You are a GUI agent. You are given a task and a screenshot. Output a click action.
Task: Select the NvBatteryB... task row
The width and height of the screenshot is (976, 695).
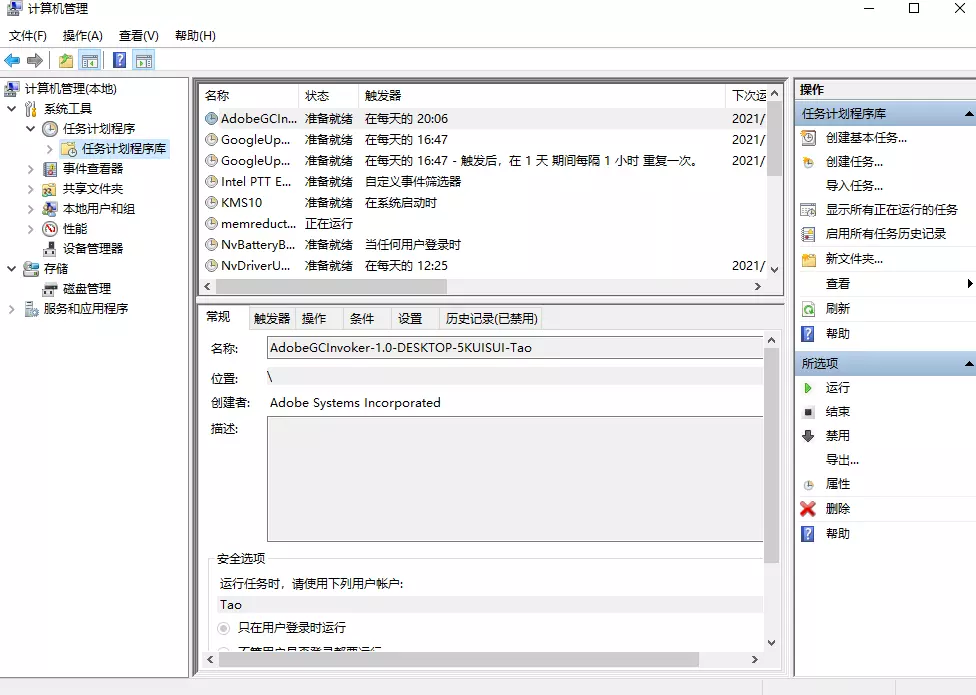coord(484,245)
